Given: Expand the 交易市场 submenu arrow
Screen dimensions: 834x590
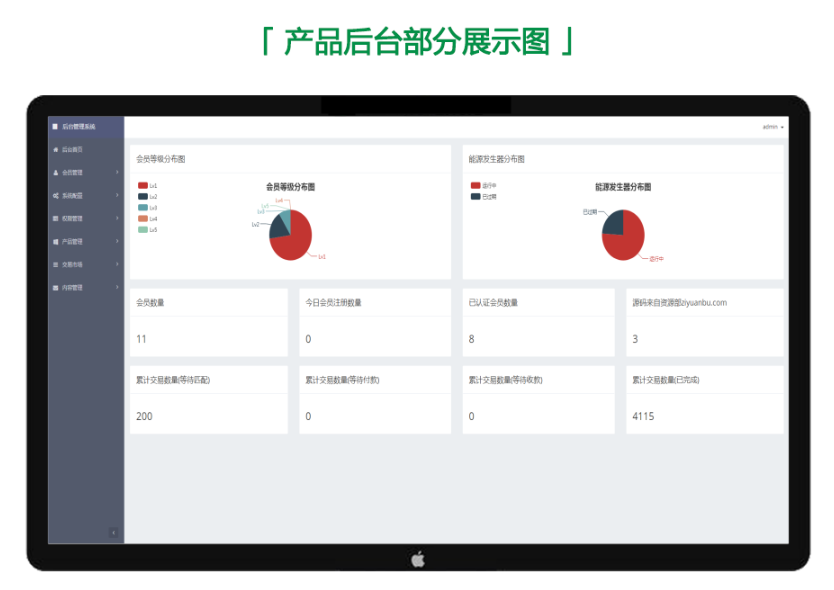Looking at the screenshot, I should 117,264.
